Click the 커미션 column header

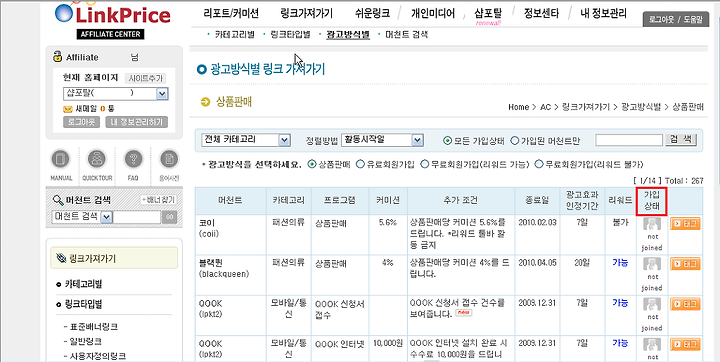(388, 200)
